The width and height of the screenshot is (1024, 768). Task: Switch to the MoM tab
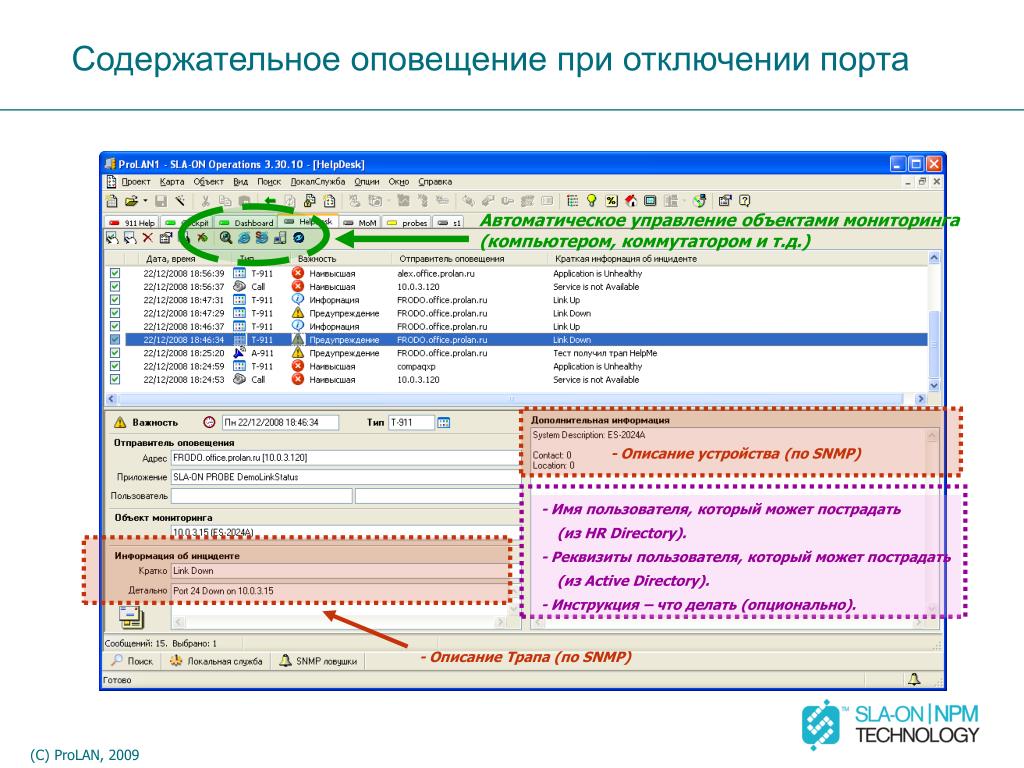click(x=360, y=223)
